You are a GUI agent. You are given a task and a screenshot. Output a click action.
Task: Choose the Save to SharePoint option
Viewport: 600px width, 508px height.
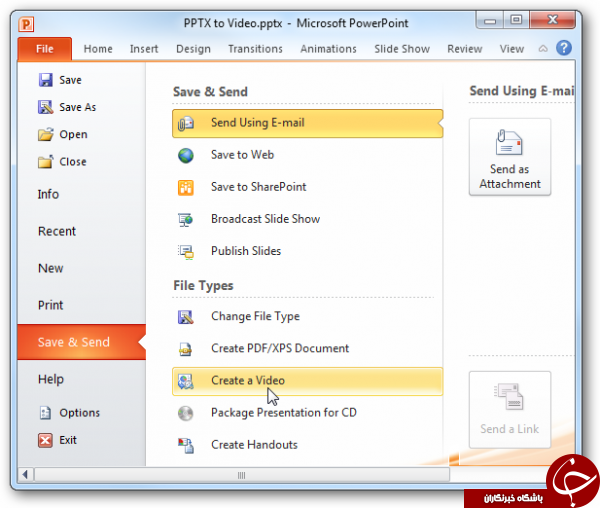click(308, 187)
